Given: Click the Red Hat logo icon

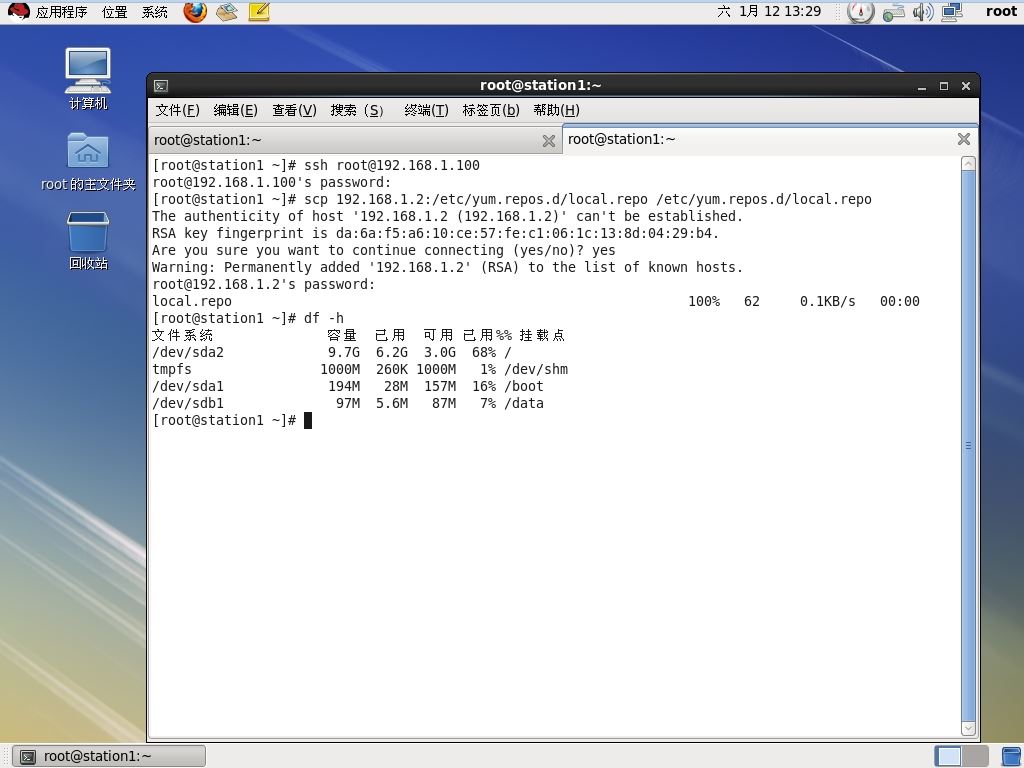Looking at the screenshot, I should point(18,12).
